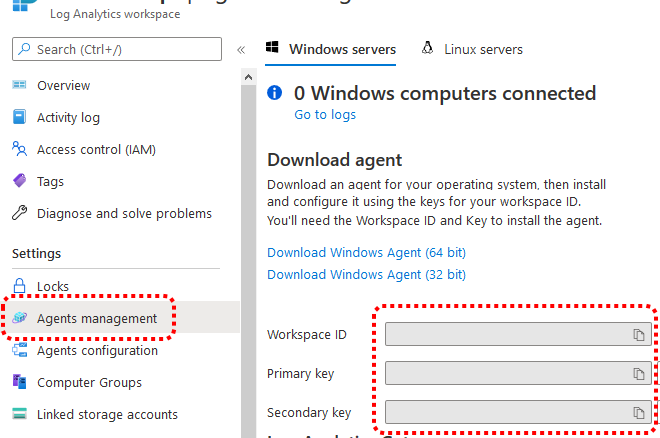Click the Log Analytics workspace subtitle
This screenshot has height=438, width=660.
115,14
